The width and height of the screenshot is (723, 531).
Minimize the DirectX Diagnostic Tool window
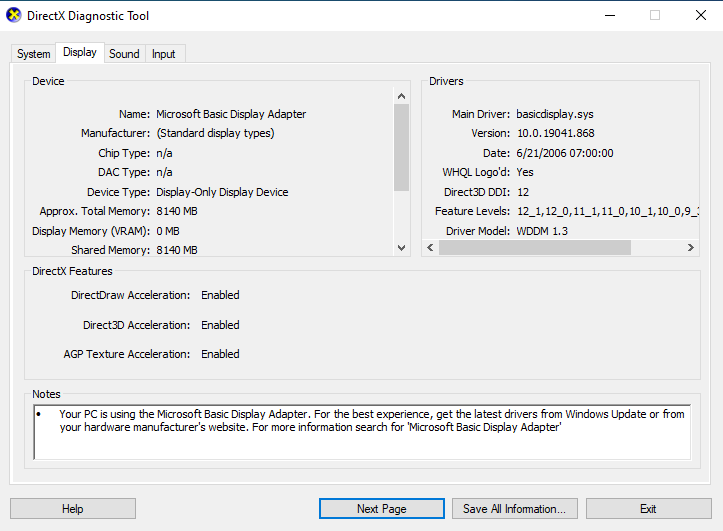[x=610, y=16]
